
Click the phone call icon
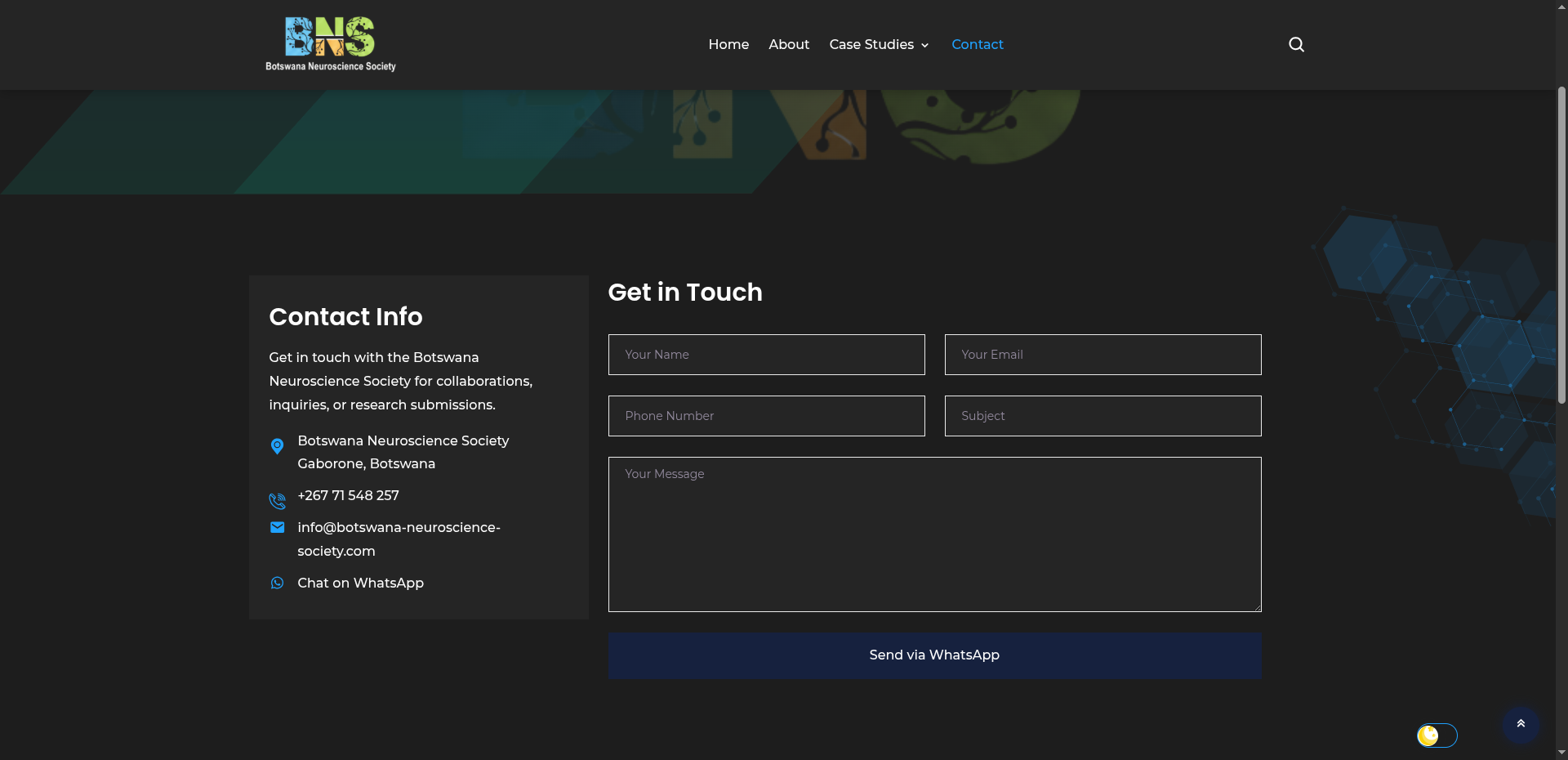click(277, 500)
